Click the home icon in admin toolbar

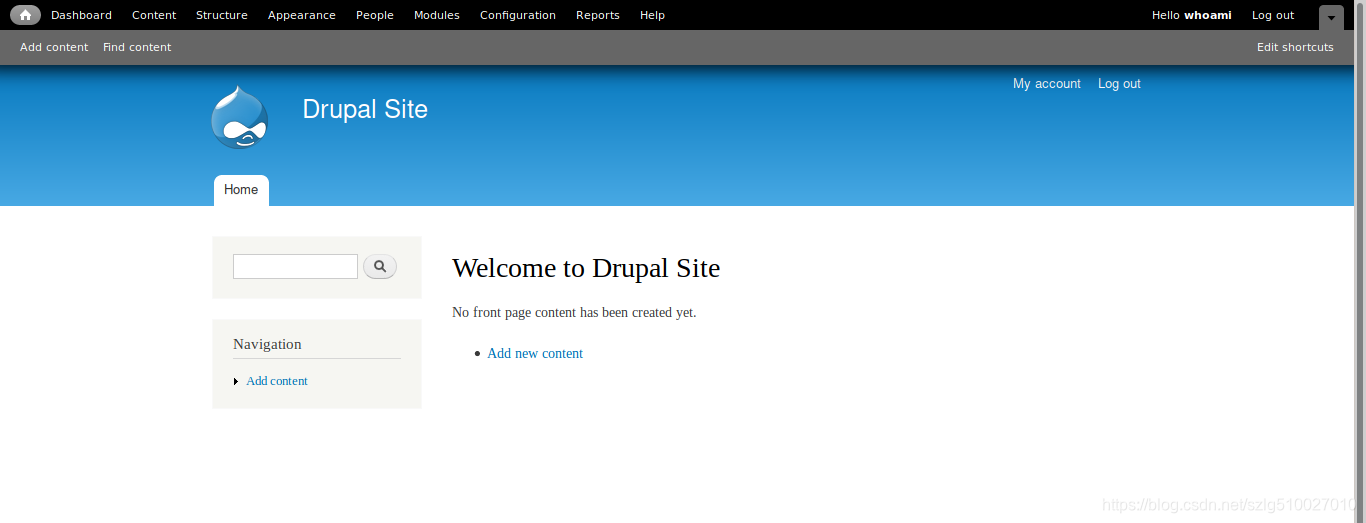(26, 15)
